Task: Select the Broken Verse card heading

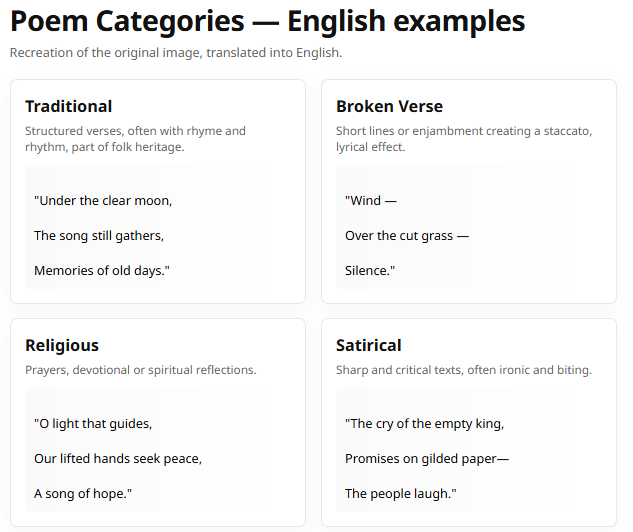Action: [389, 106]
